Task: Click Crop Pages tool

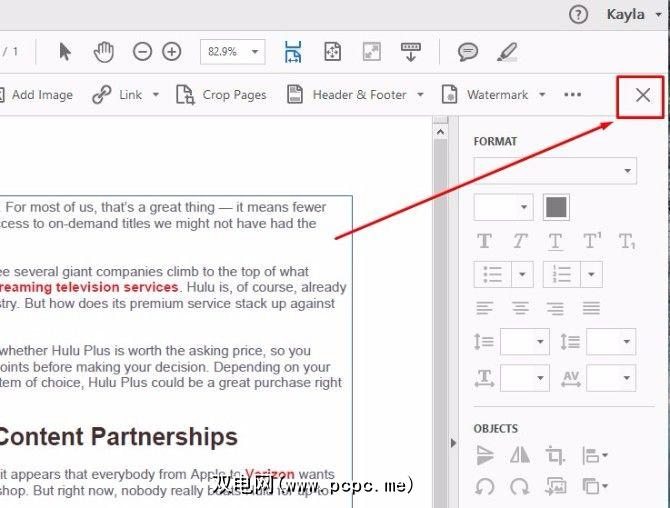Action: click(221, 95)
